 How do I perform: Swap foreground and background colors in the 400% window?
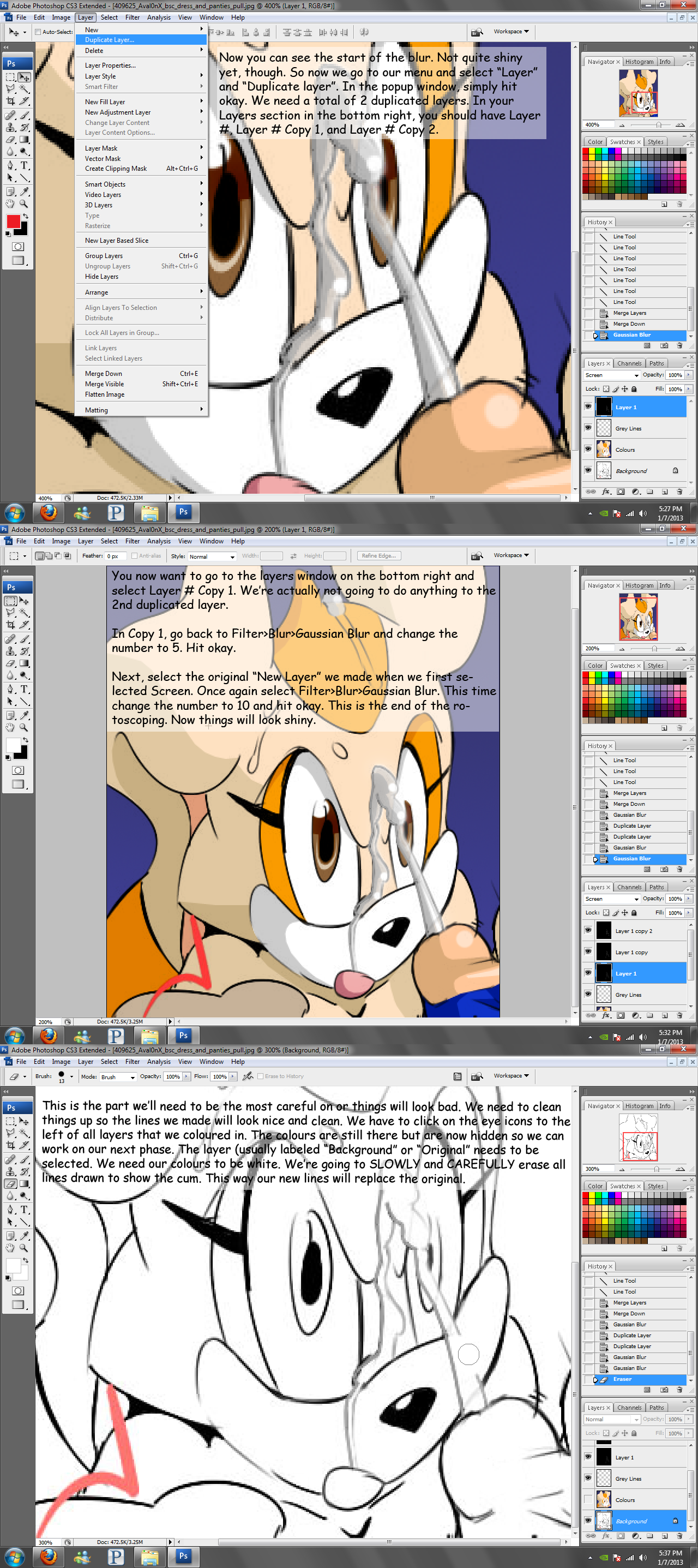[x=26, y=216]
